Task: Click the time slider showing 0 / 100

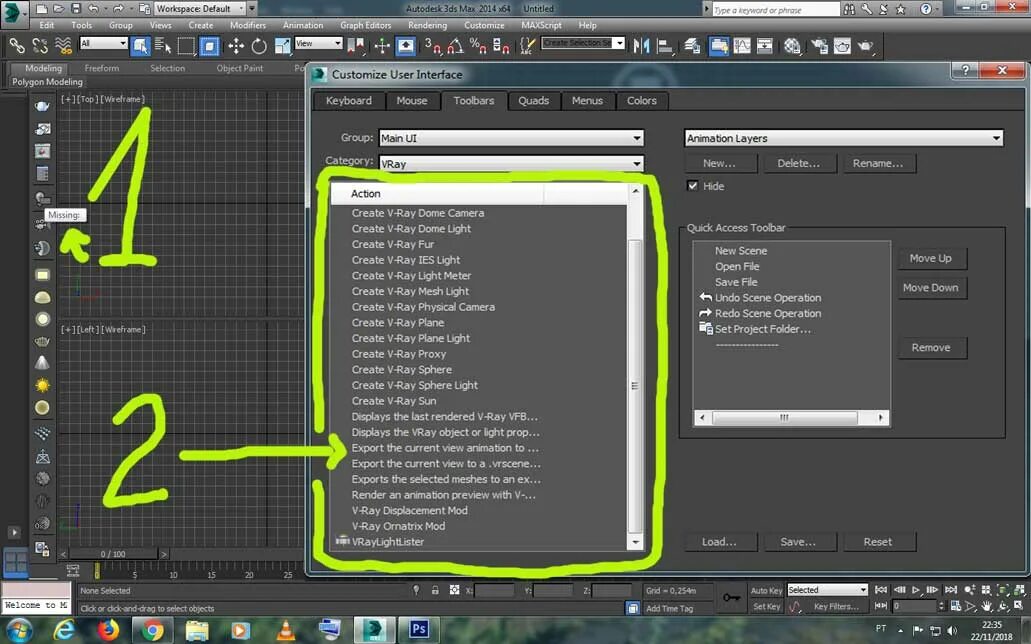Action: pyautogui.click(x=114, y=554)
